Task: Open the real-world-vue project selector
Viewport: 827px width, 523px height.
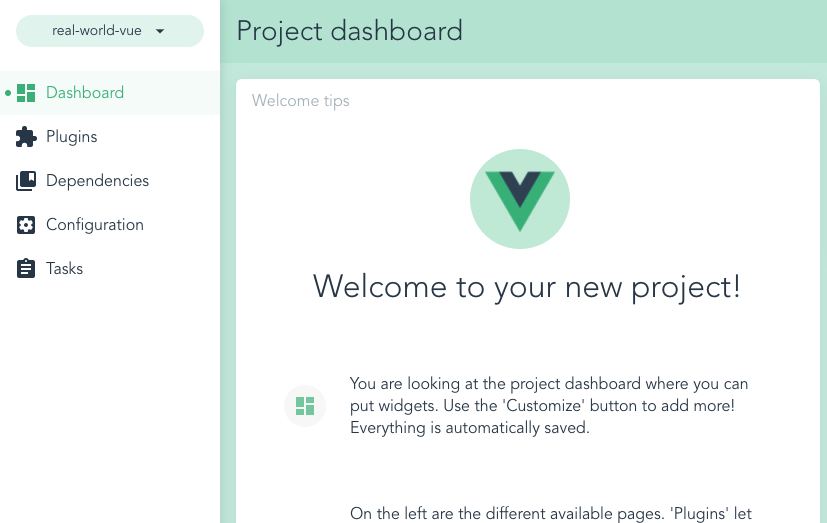Action: pyautogui.click(x=97, y=31)
